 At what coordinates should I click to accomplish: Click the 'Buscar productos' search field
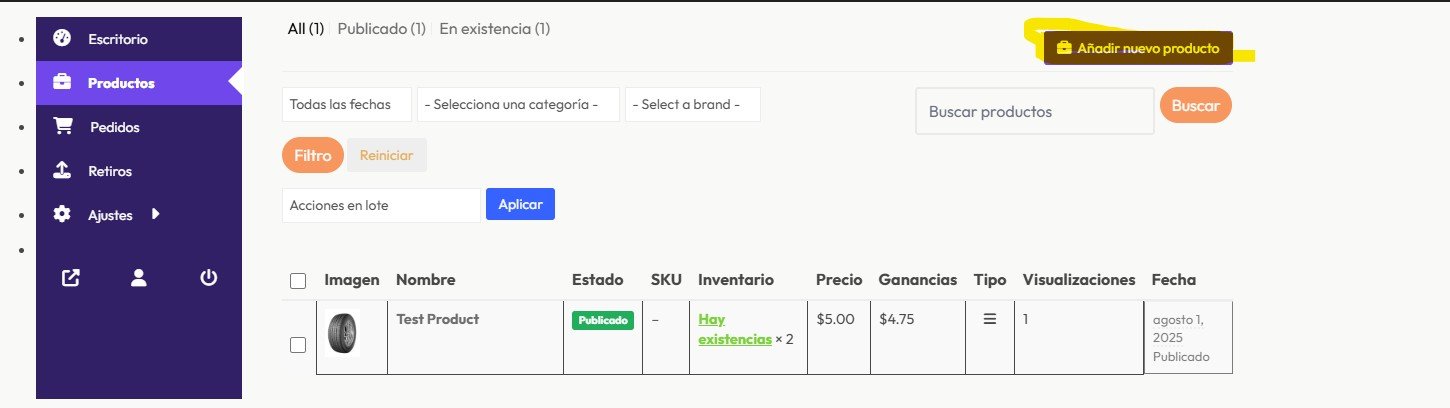point(1034,111)
